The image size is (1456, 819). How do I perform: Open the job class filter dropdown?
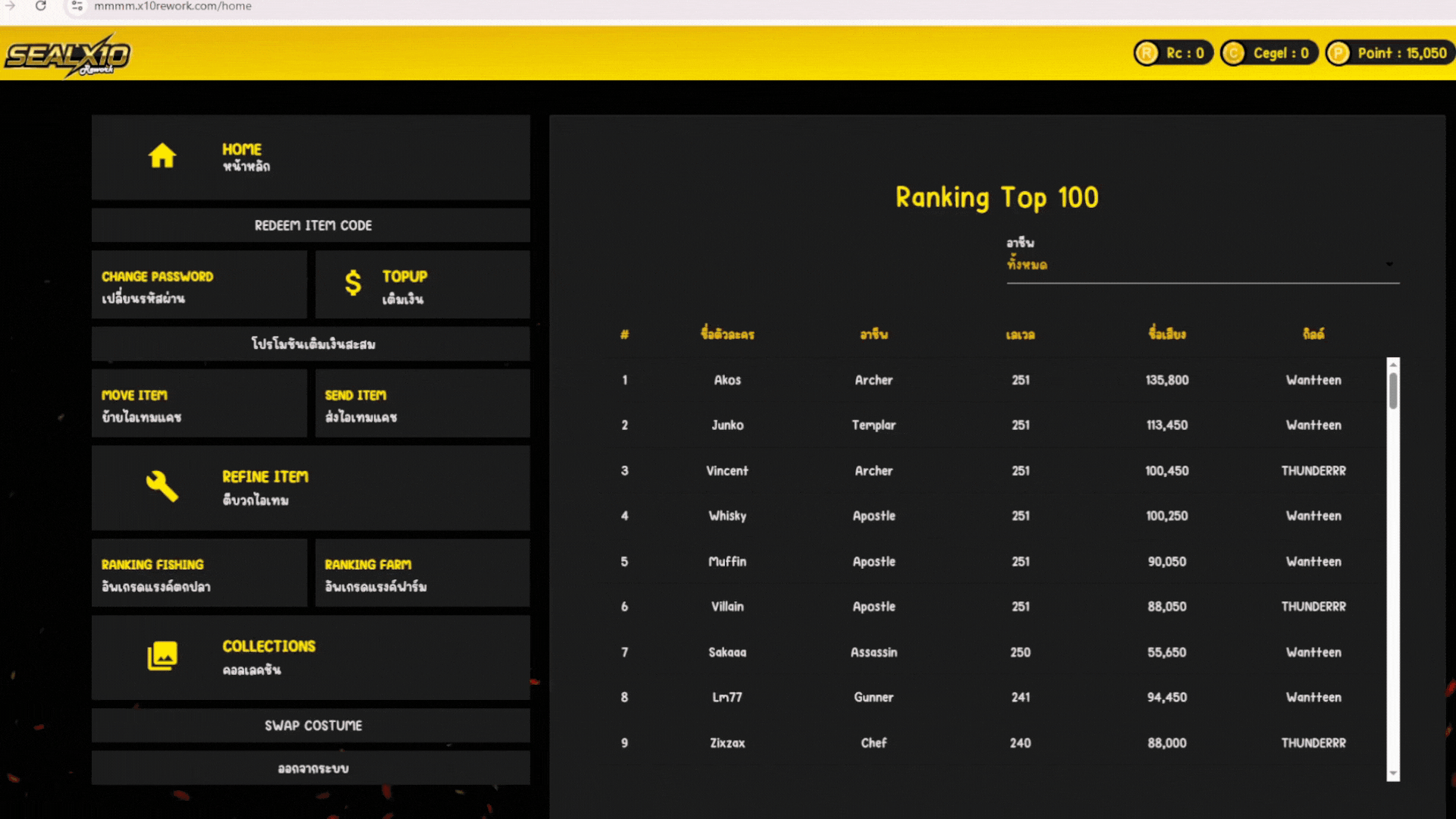(x=1202, y=265)
